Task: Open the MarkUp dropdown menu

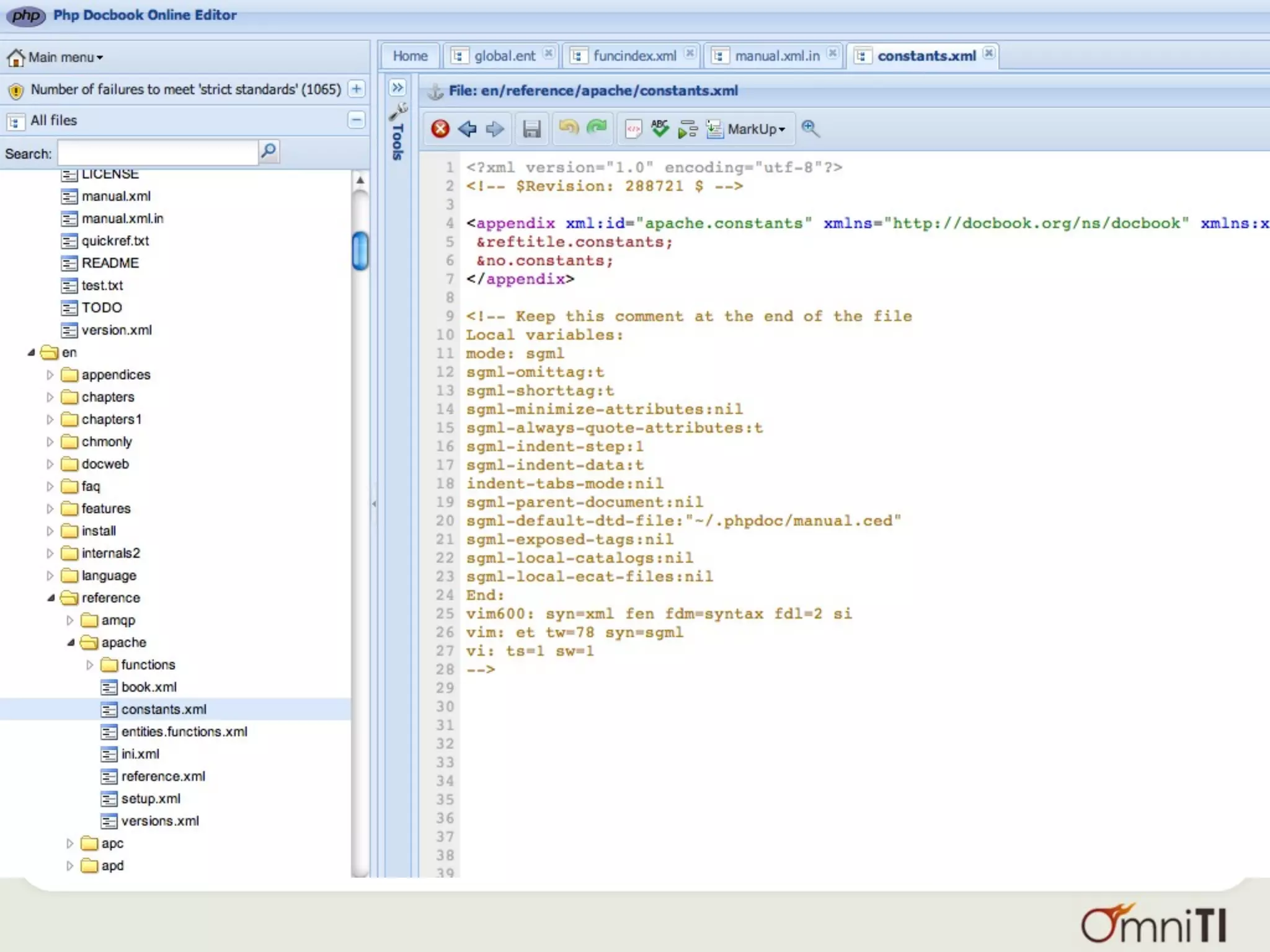Action: tap(755, 129)
